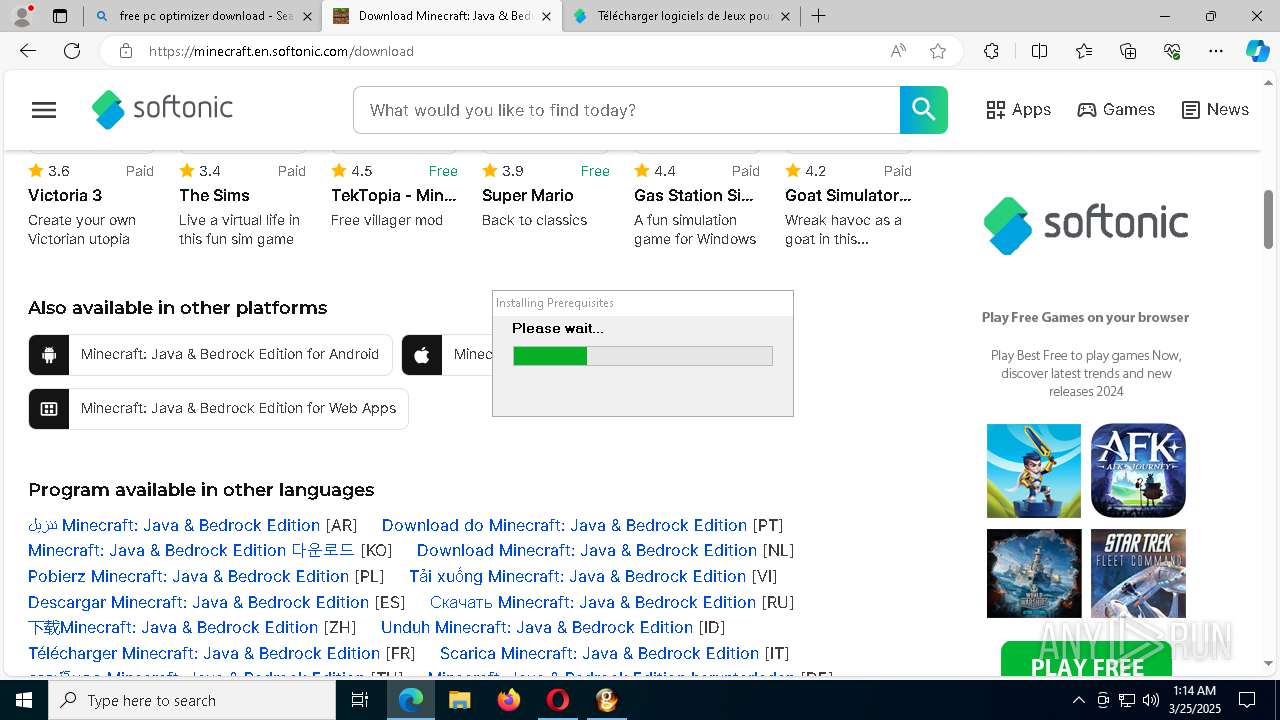Click the Softonic logo in the header

162,109
